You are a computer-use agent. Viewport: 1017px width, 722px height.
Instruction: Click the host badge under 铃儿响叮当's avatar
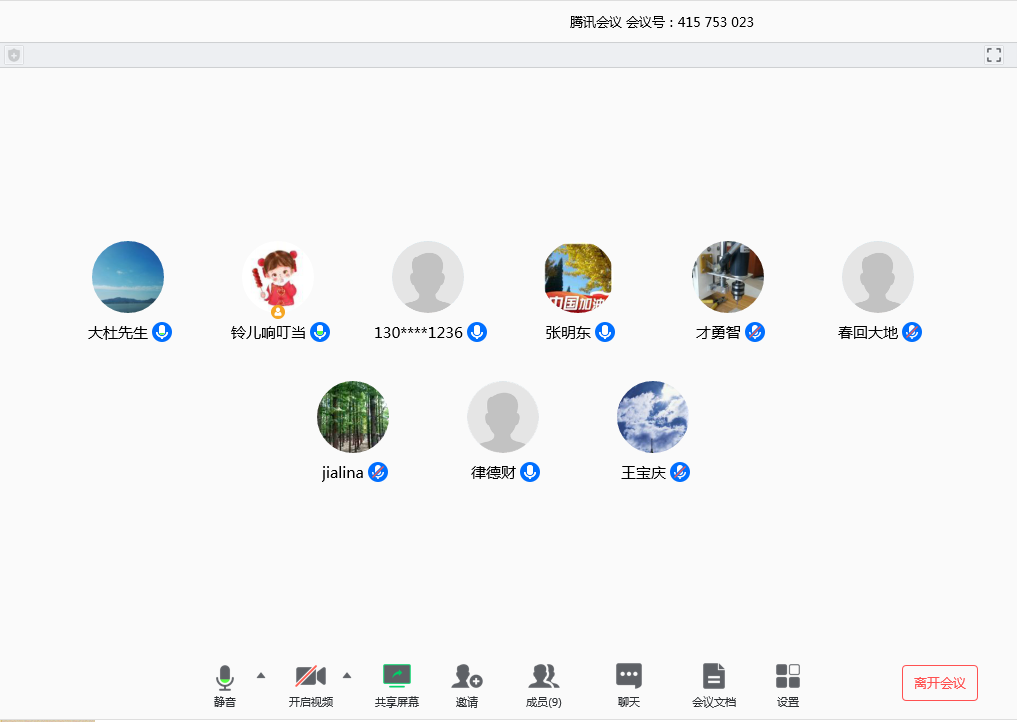coord(278,312)
